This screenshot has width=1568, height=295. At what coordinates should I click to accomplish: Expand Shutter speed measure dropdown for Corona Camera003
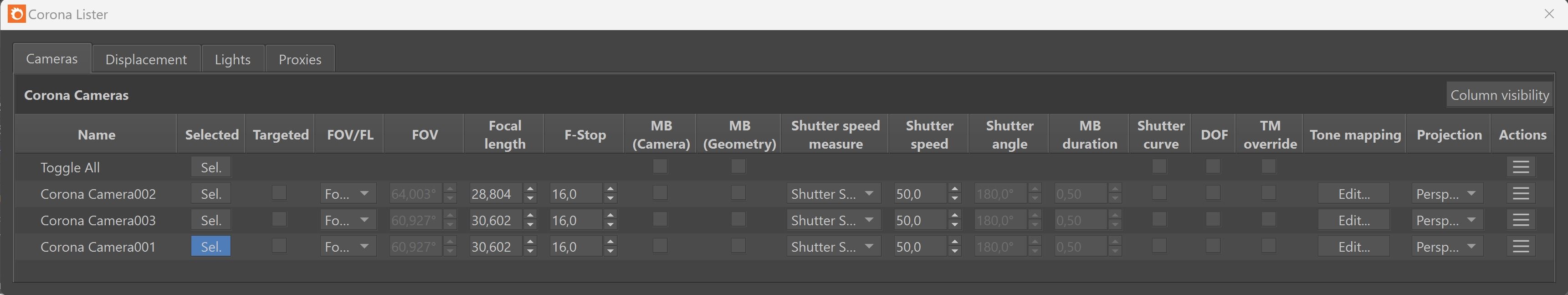[x=833, y=220]
